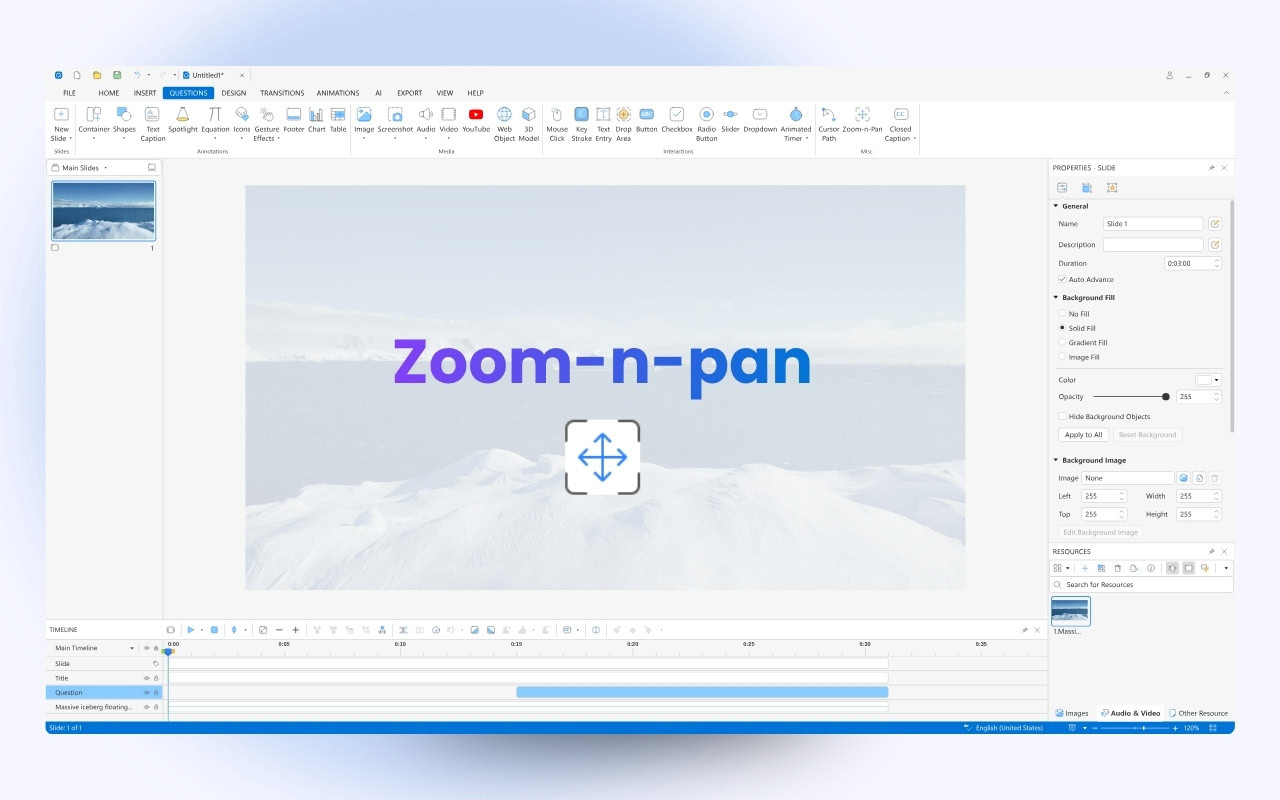Add a Drop Area

pyautogui.click(x=623, y=124)
